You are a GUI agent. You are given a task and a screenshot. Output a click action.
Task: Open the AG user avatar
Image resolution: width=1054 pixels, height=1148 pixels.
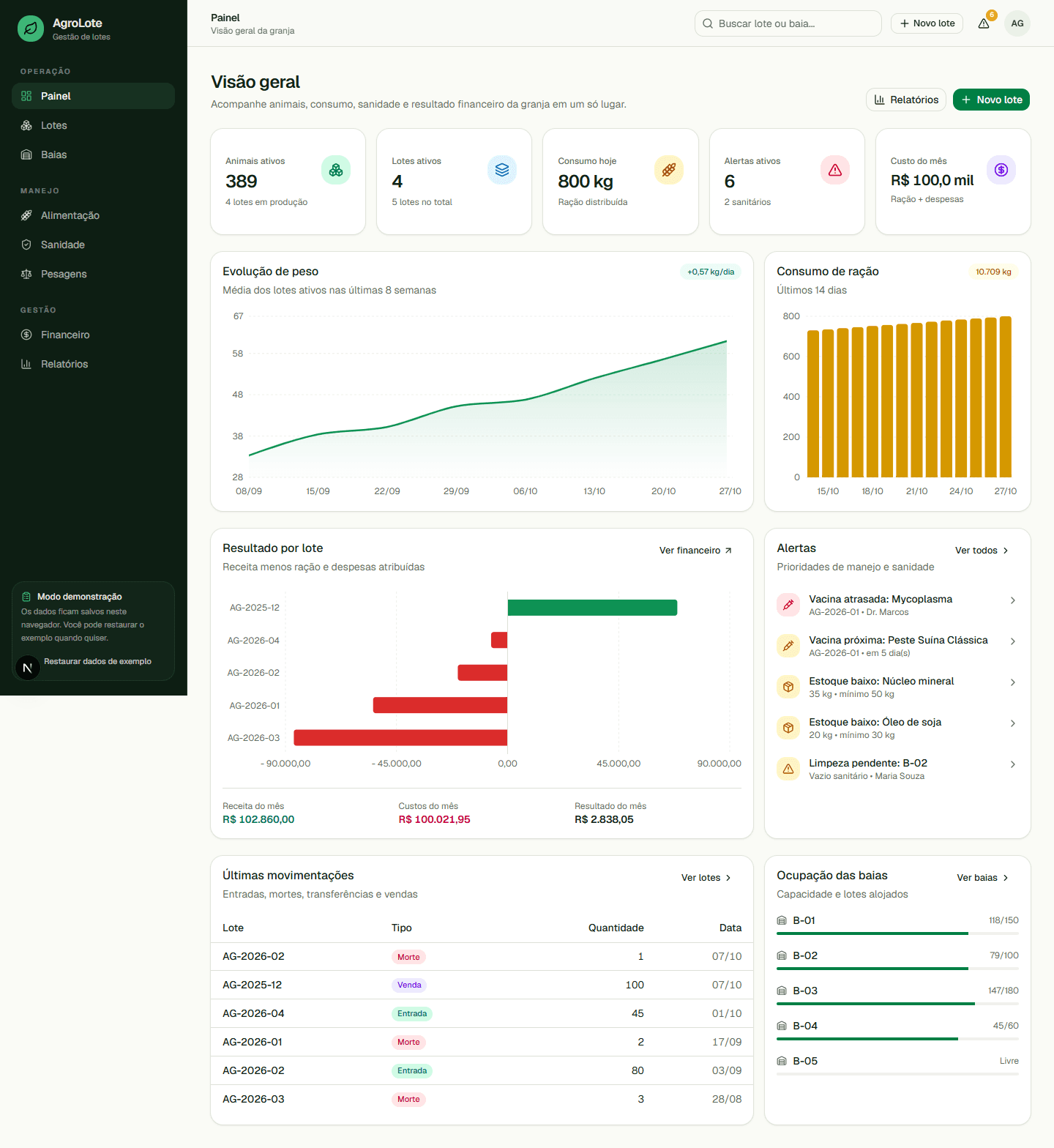(x=1017, y=23)
